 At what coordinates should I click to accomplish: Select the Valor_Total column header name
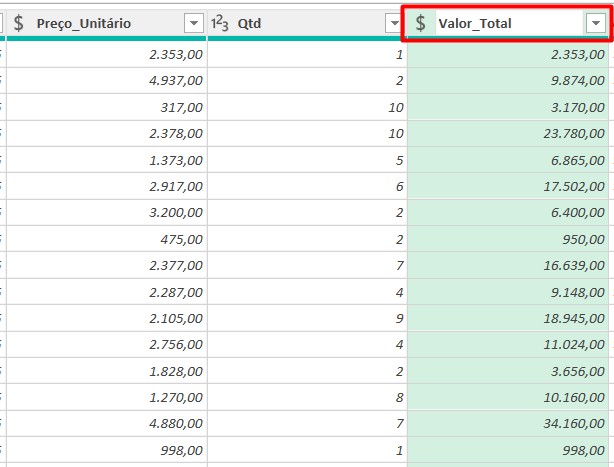475,23
